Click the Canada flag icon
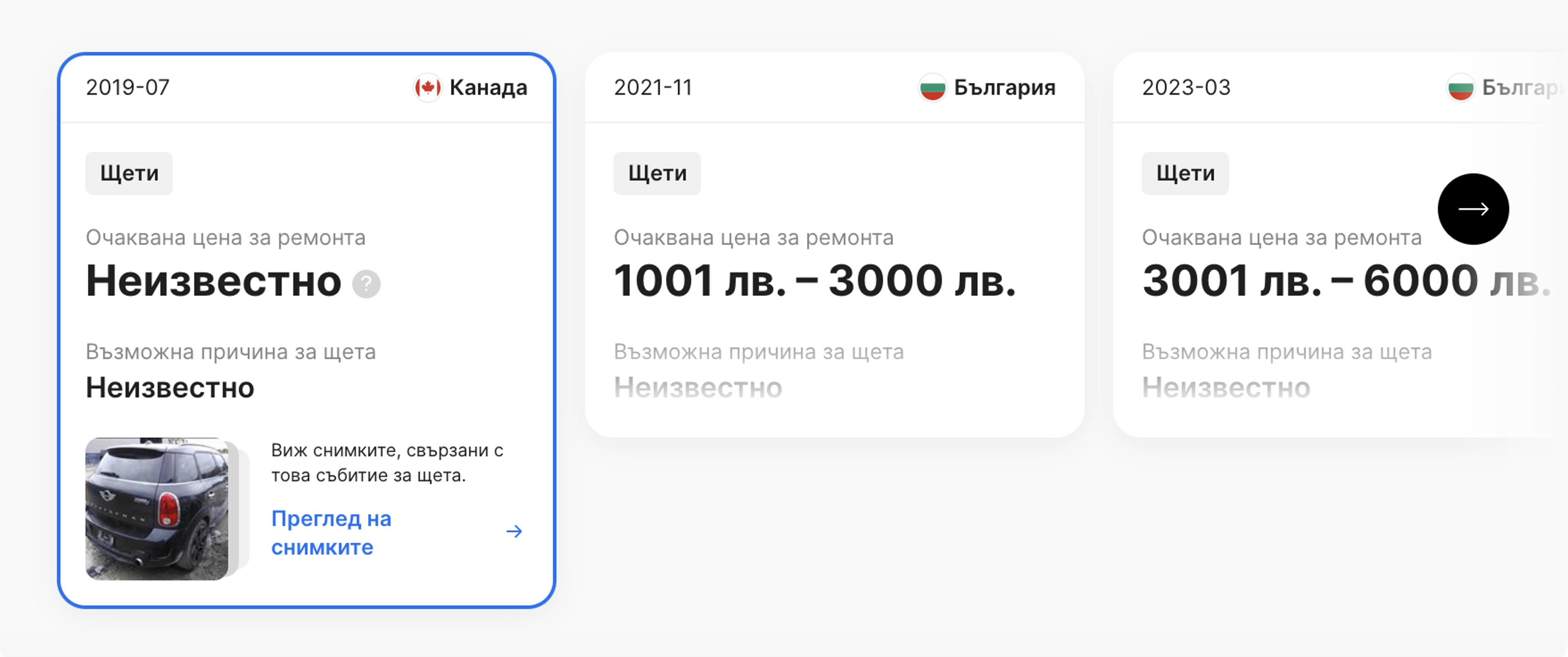 click(x=428, y=87)
